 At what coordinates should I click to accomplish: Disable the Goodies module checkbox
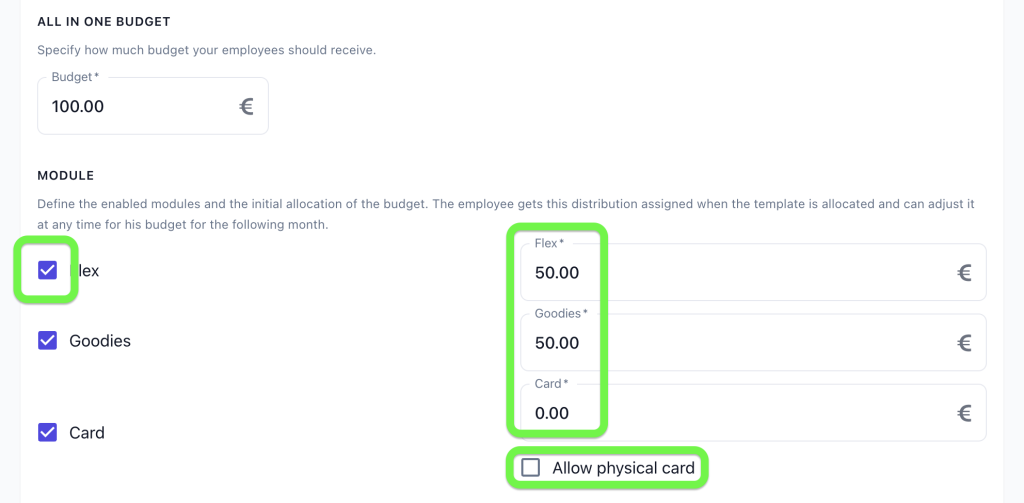click(48, 340)
